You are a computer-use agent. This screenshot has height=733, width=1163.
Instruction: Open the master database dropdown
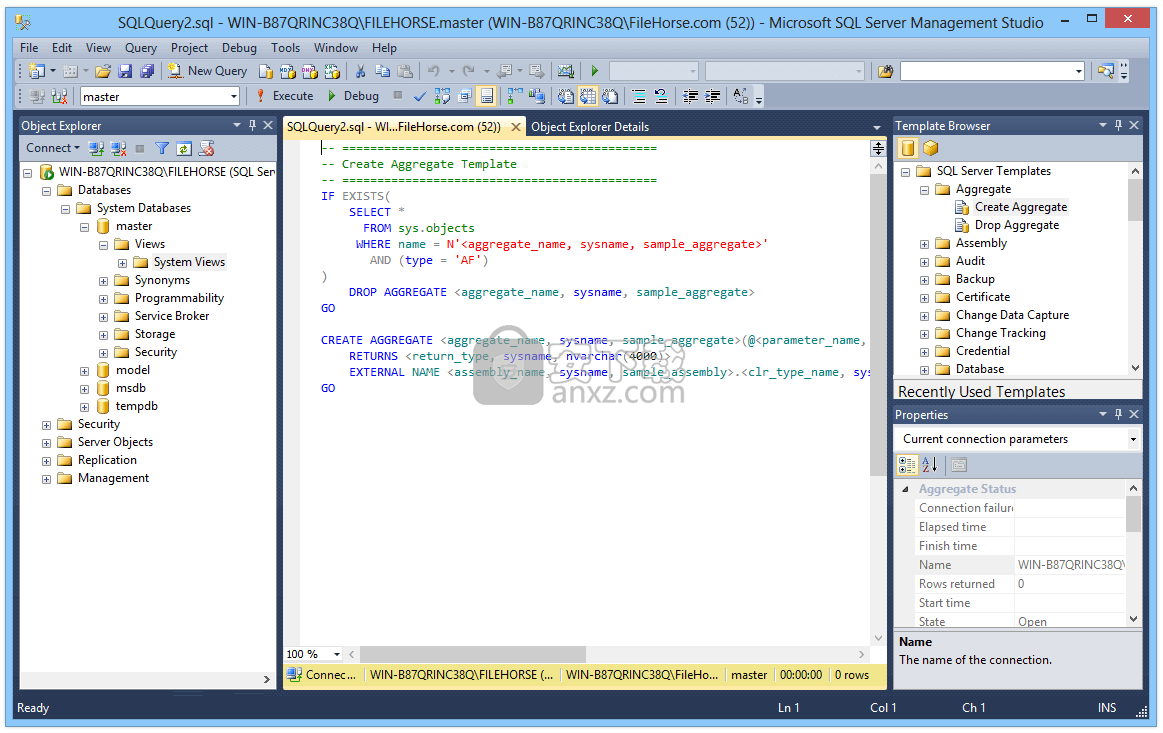234,96
